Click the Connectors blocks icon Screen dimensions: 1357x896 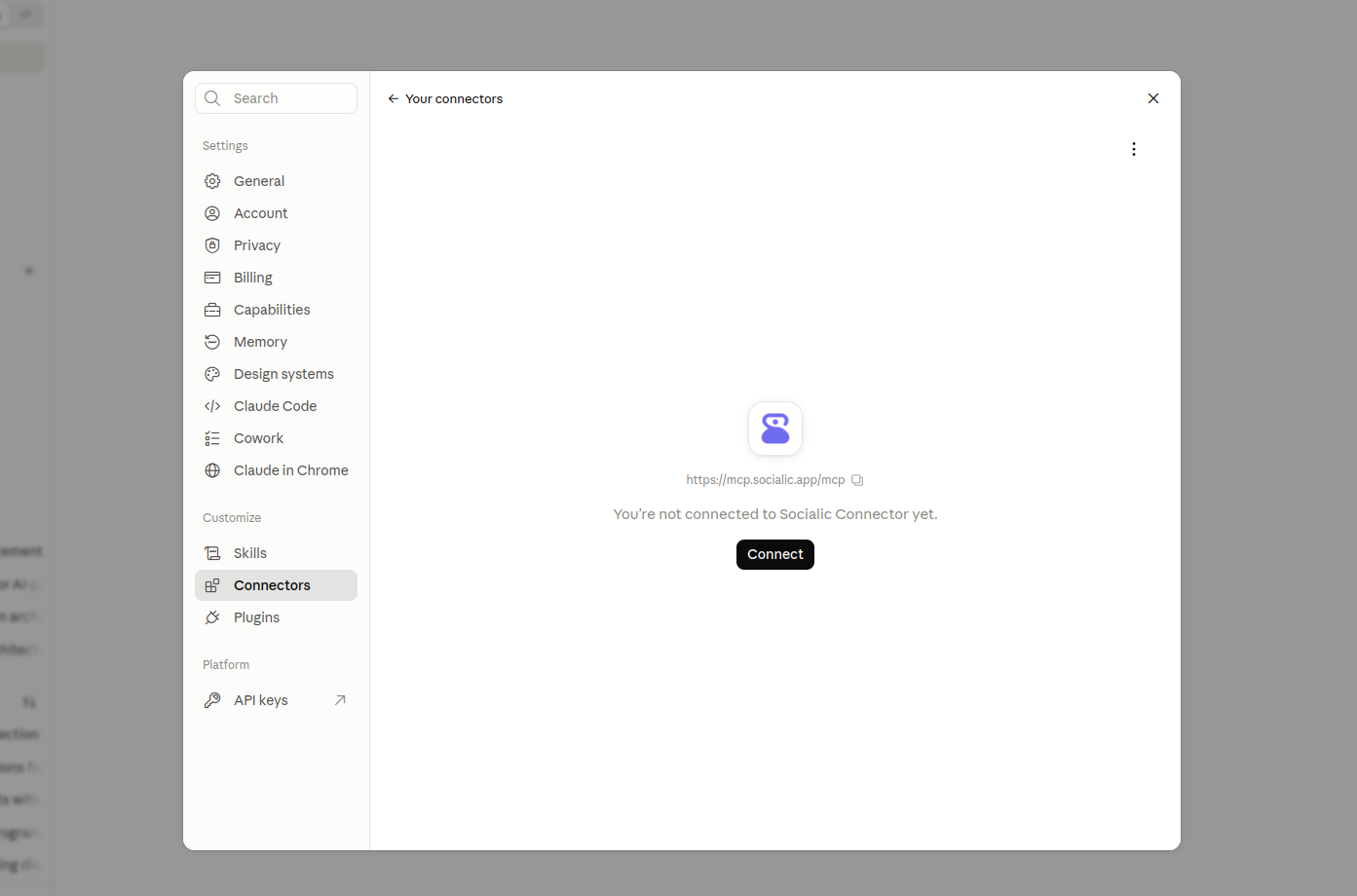pyautogui.click(x=212, y=585)
